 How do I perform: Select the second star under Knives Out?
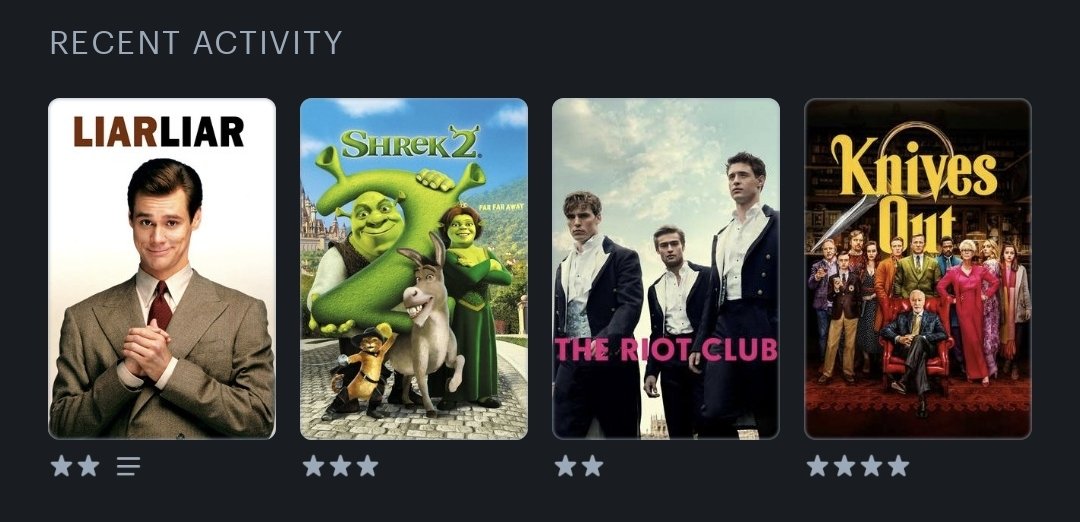point(844,466)
